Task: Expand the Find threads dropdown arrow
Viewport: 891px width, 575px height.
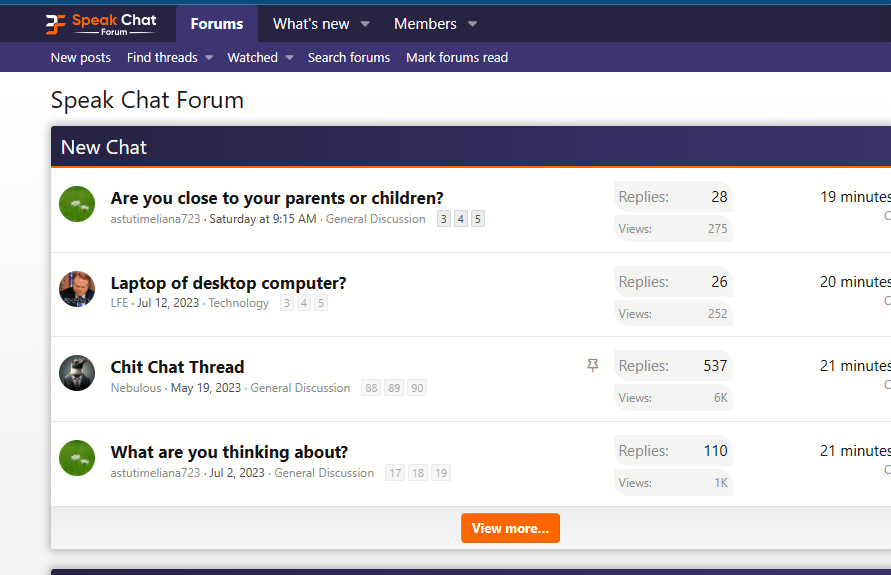Action: click(x=209, y=57)
